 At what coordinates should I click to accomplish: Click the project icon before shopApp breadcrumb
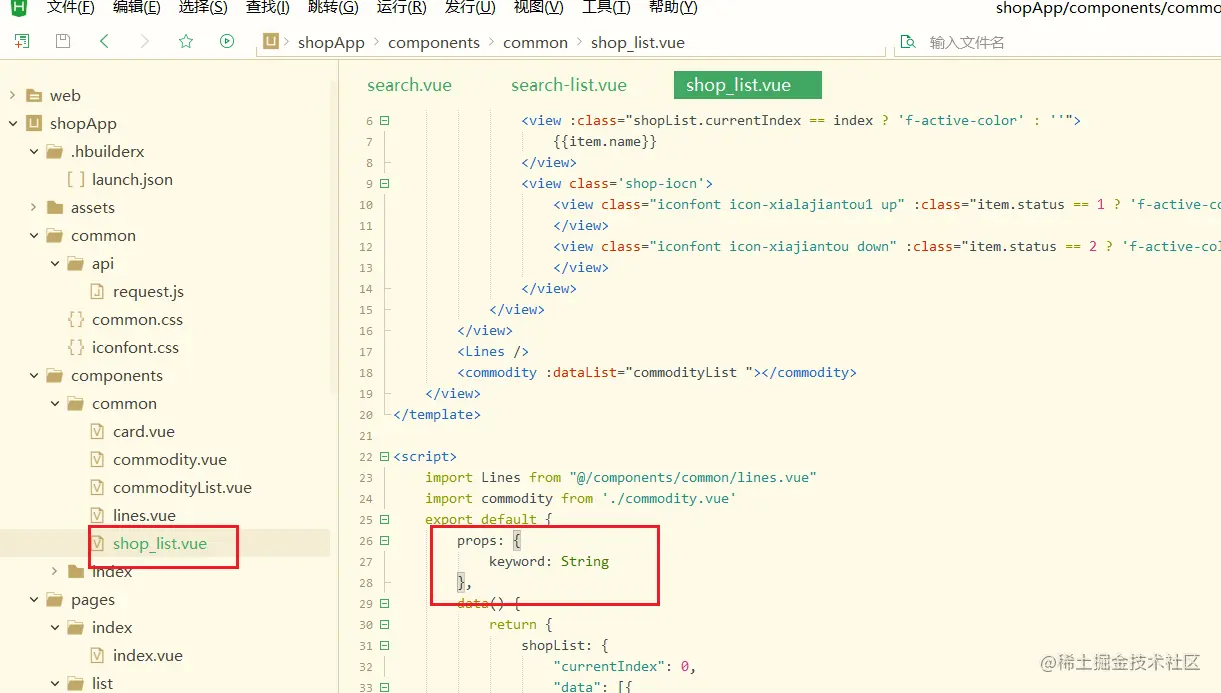[x=270, y=41]
